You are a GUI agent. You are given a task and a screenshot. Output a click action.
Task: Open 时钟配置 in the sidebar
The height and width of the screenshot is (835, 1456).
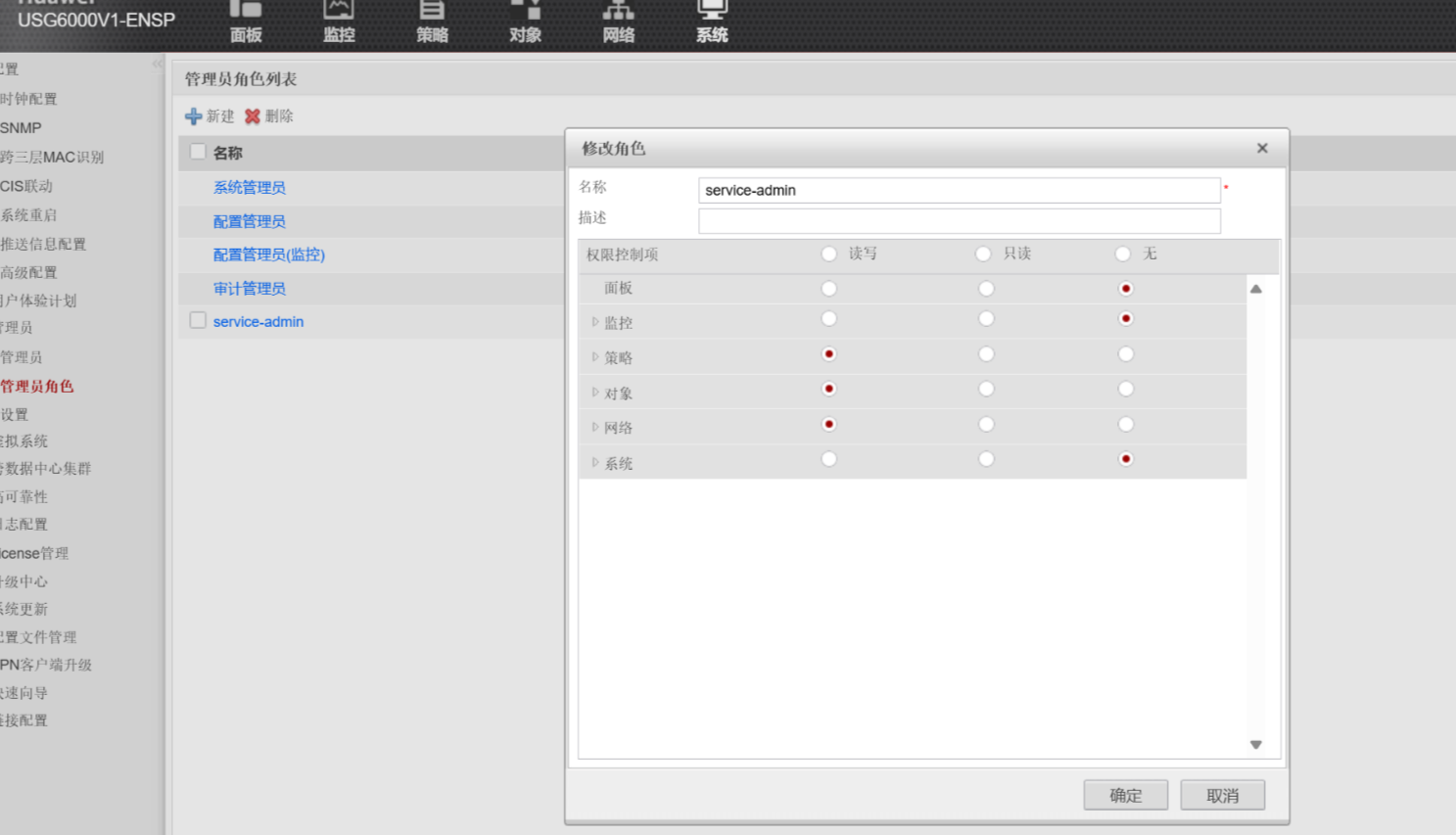[x=28, y=99]
